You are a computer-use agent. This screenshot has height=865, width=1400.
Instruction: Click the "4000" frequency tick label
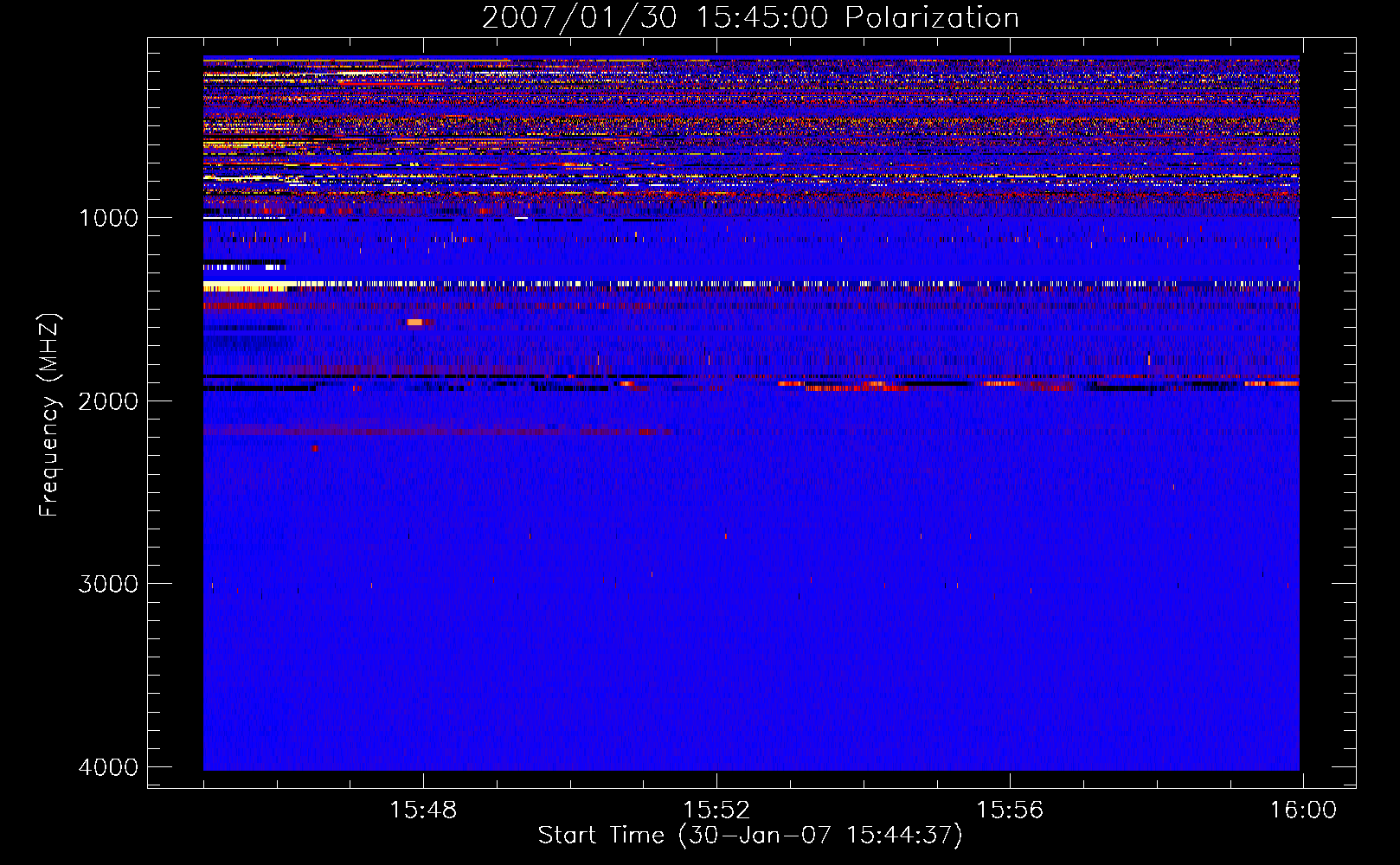[x=108, y=767]
